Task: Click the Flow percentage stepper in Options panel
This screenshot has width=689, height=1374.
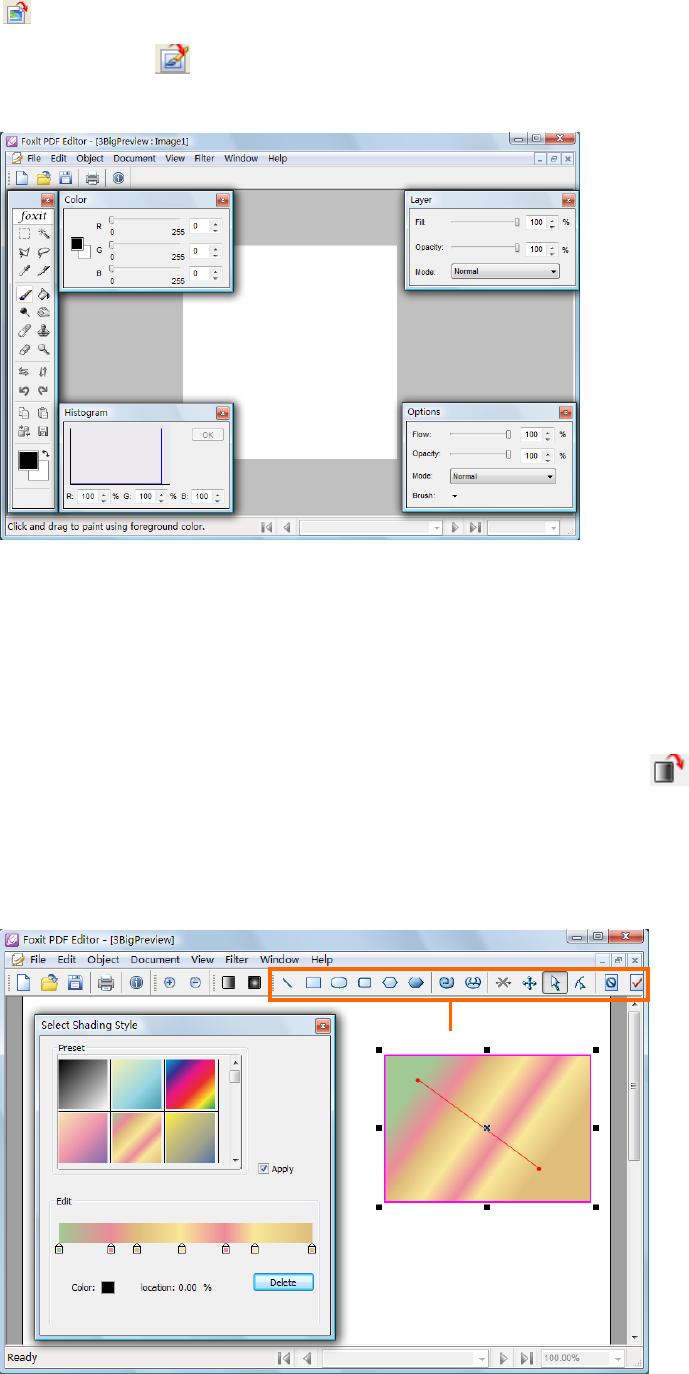Action: [x=547, y=435]
